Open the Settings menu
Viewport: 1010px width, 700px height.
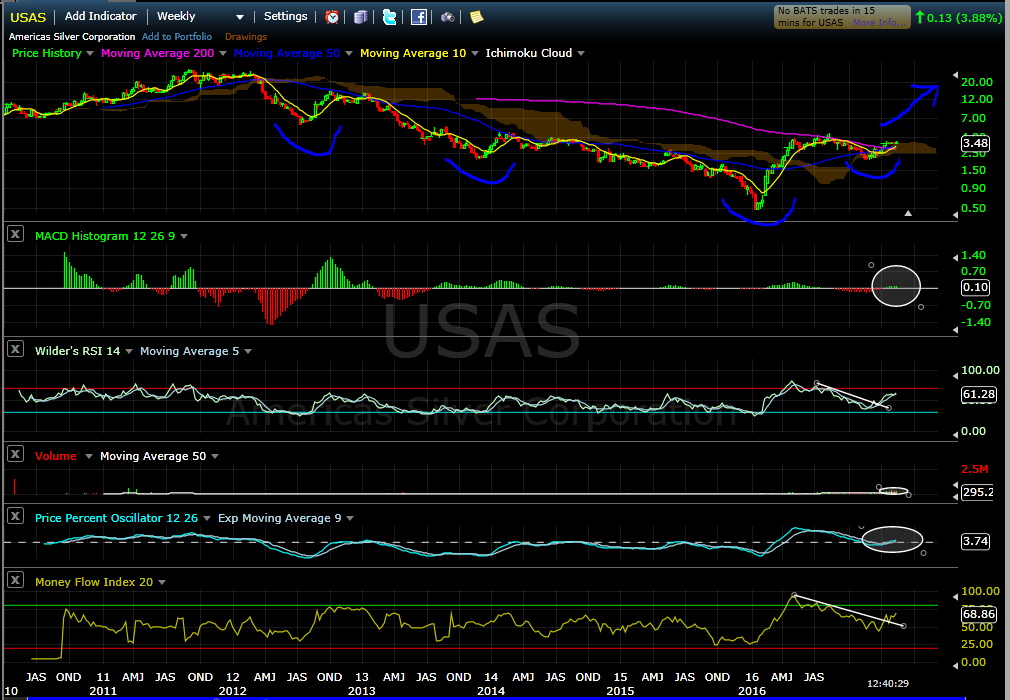tap(285, 17)
